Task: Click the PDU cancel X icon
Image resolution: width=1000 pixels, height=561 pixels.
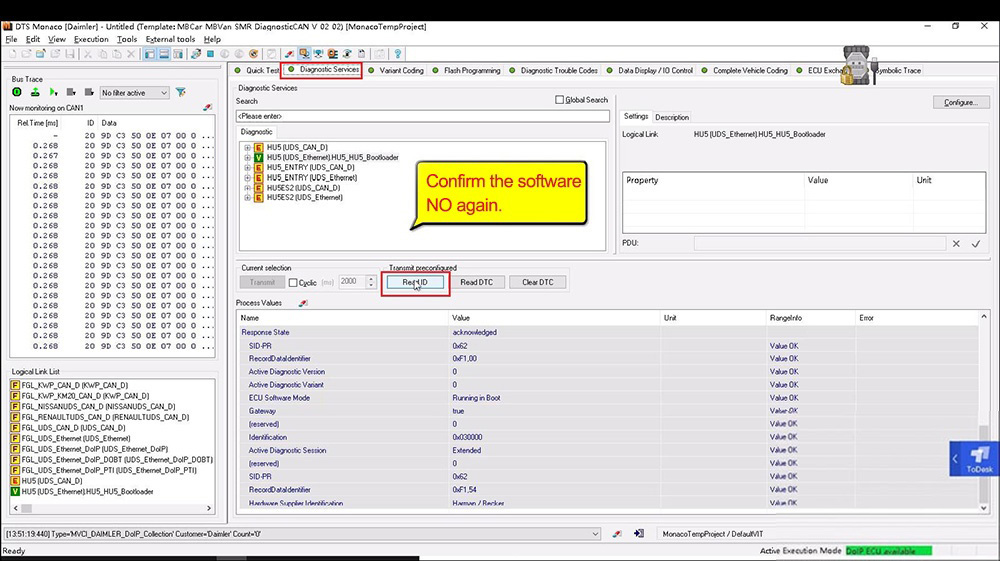Action: 956,244
